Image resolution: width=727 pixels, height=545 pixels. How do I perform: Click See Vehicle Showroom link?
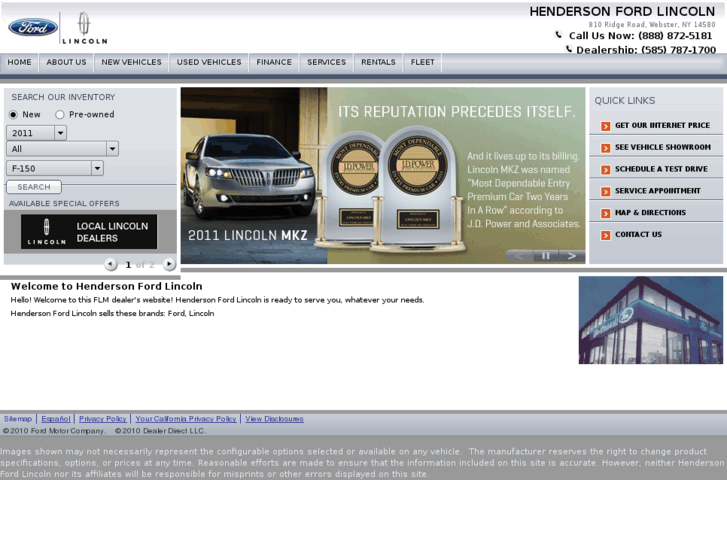tap(663, 147)
